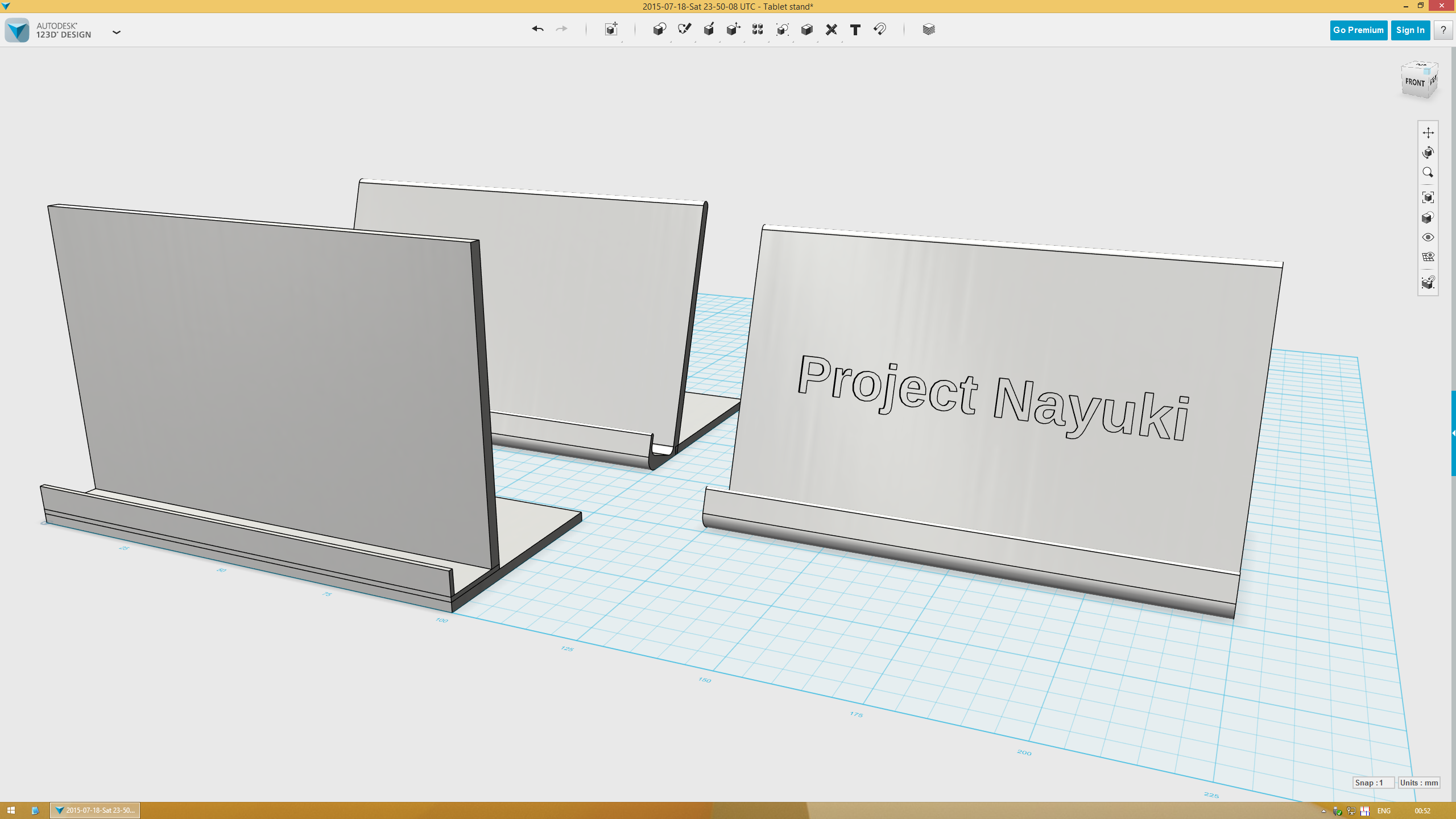Open the 123D Design application menu arrow

(117, 32)
